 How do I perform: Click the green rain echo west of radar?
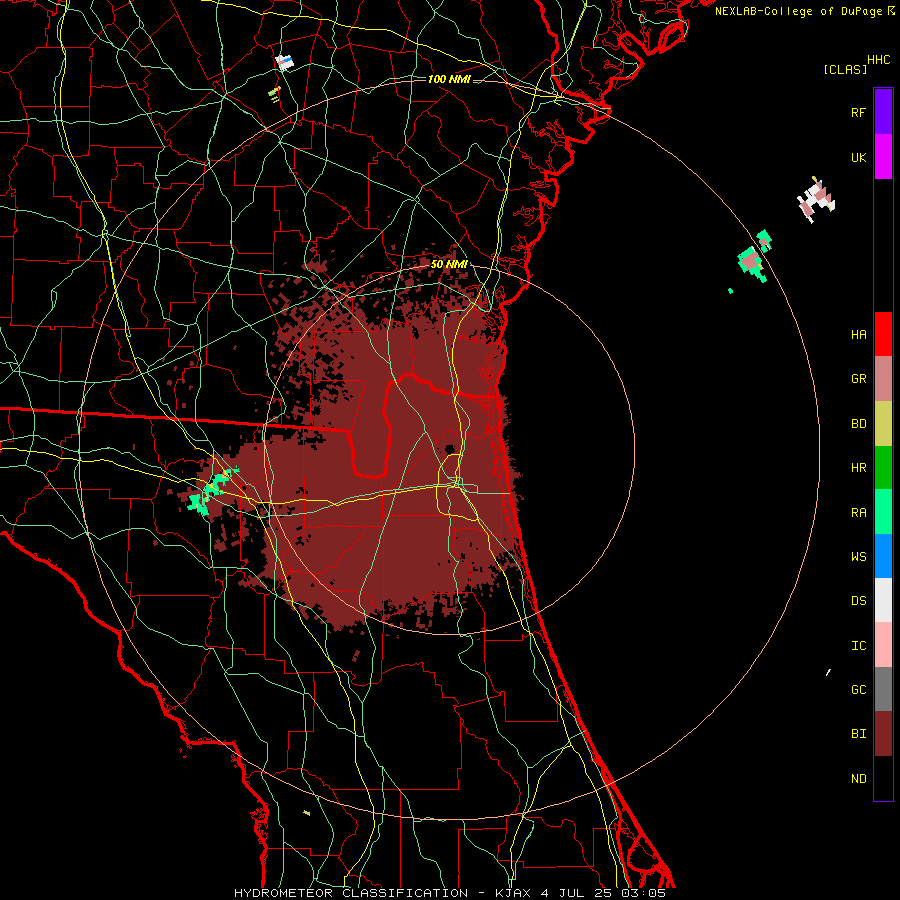tap(212, 490)
